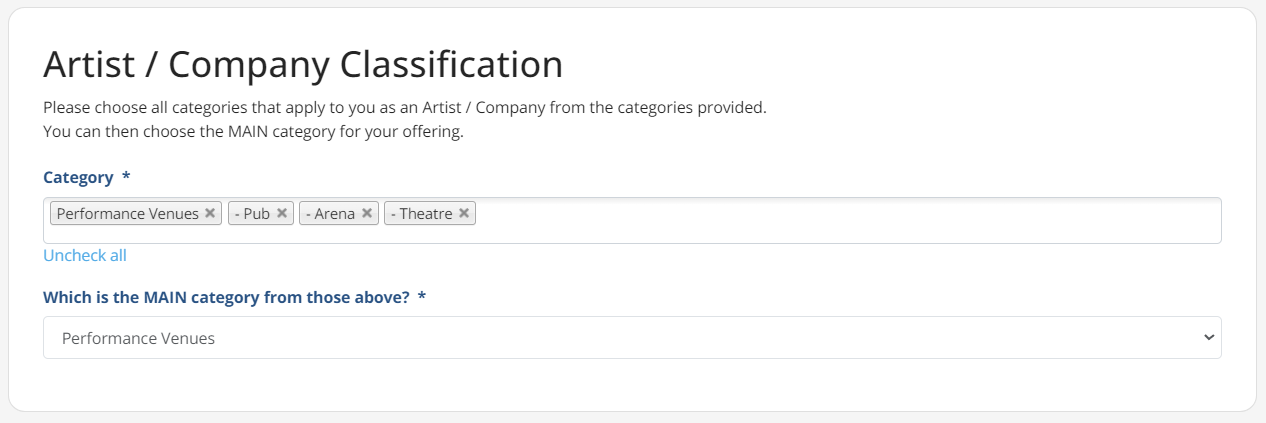Click the selected 'Performance Venues' dropdown value
Screen dimensions: 1266x423
pos(139,338)
